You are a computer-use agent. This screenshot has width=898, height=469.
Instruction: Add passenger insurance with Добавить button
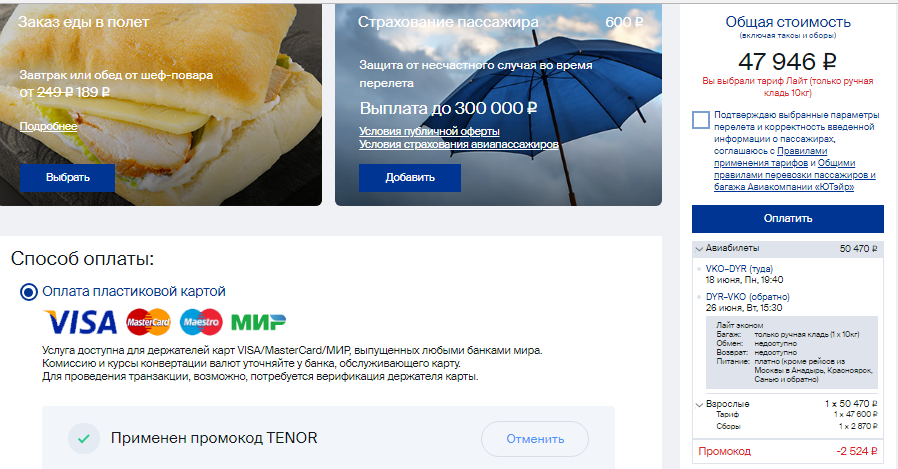click(410, 178)
